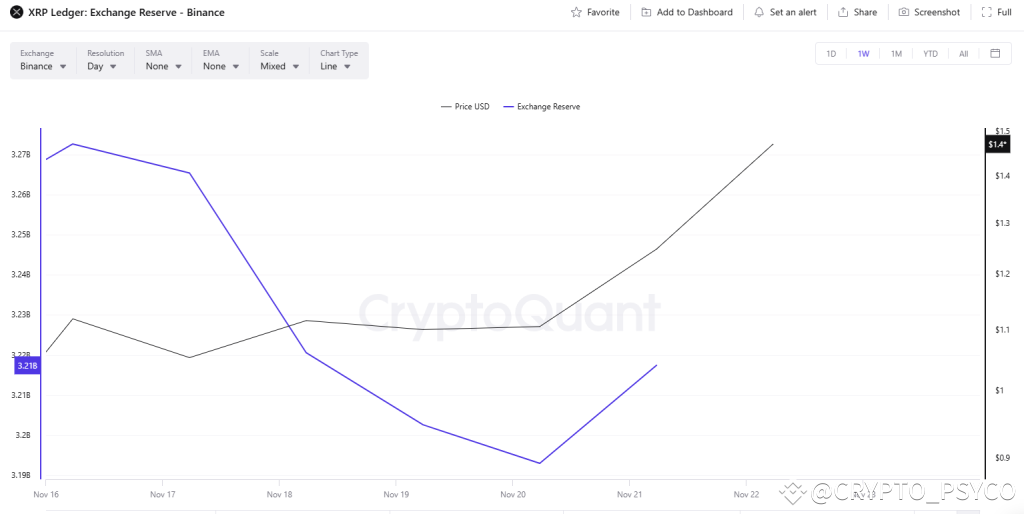1024x514 pixels.
Task: Change Chart Type Line dropdown
Action: coord(336,66)
